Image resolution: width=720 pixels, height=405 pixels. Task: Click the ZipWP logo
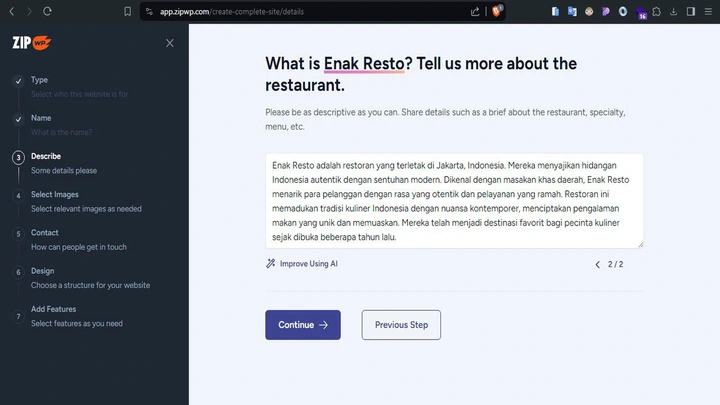click(32, 43)
